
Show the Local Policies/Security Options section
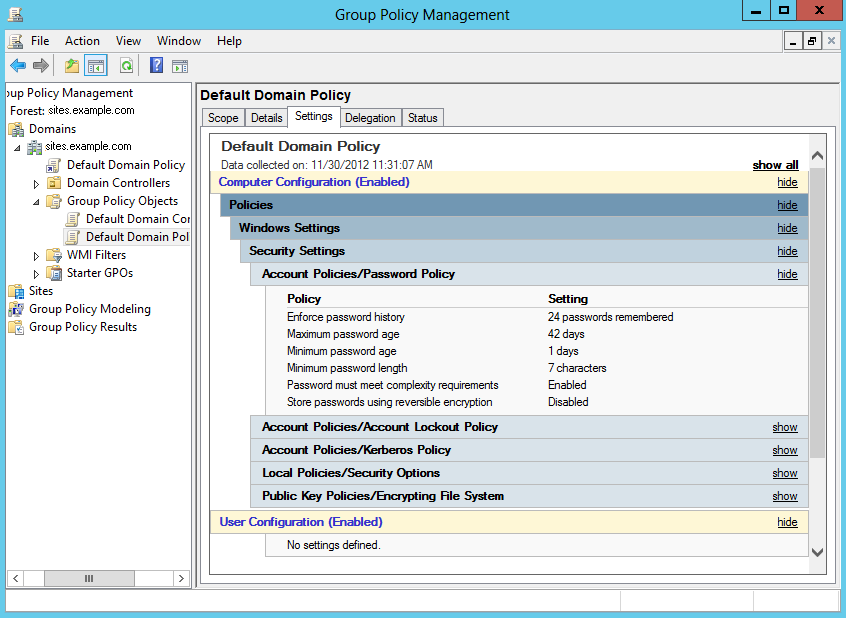pyautogui.click(x=784, y=473)
